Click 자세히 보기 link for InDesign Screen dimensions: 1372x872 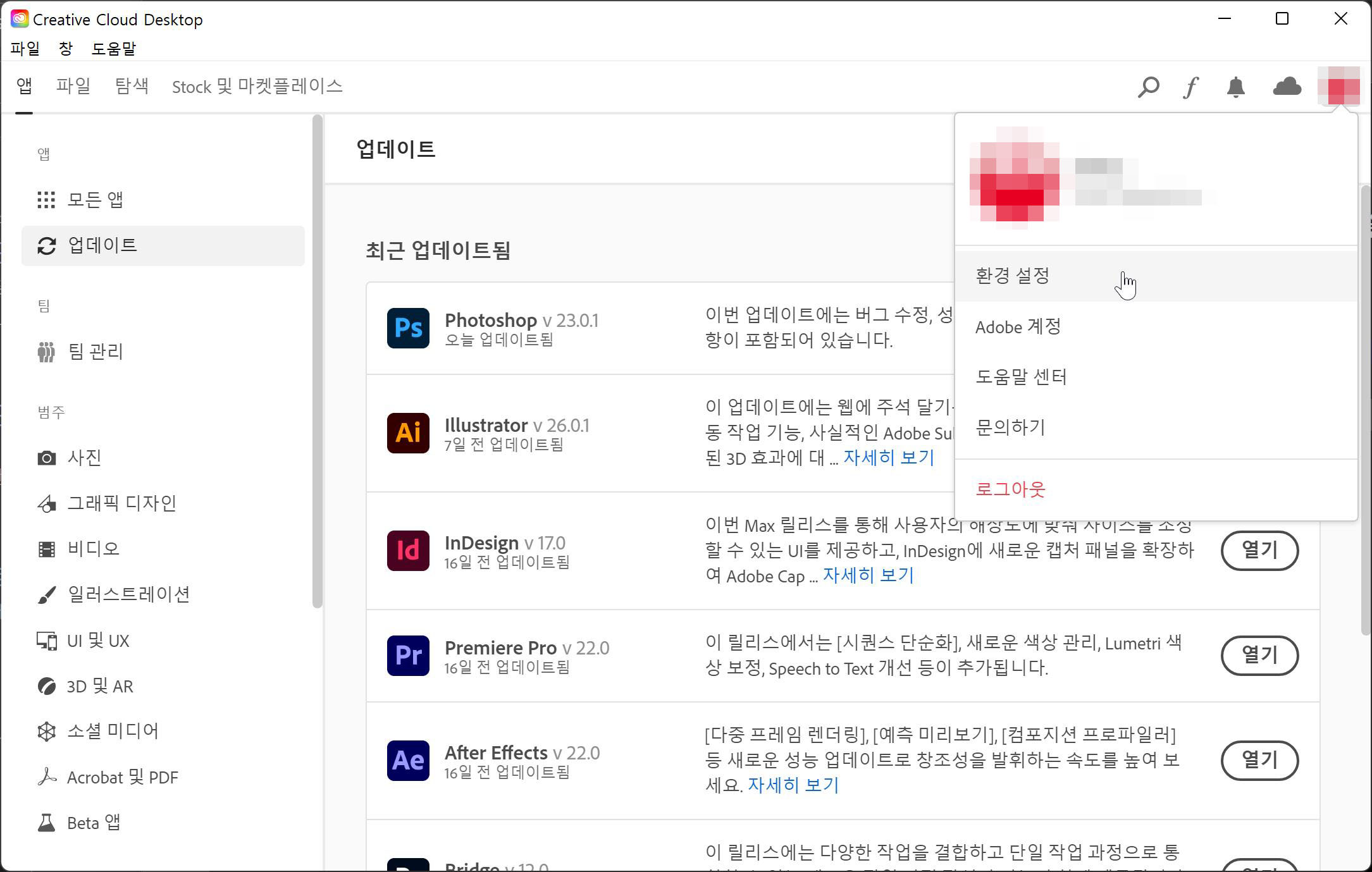pyautogui.click(x=868, y=575)
